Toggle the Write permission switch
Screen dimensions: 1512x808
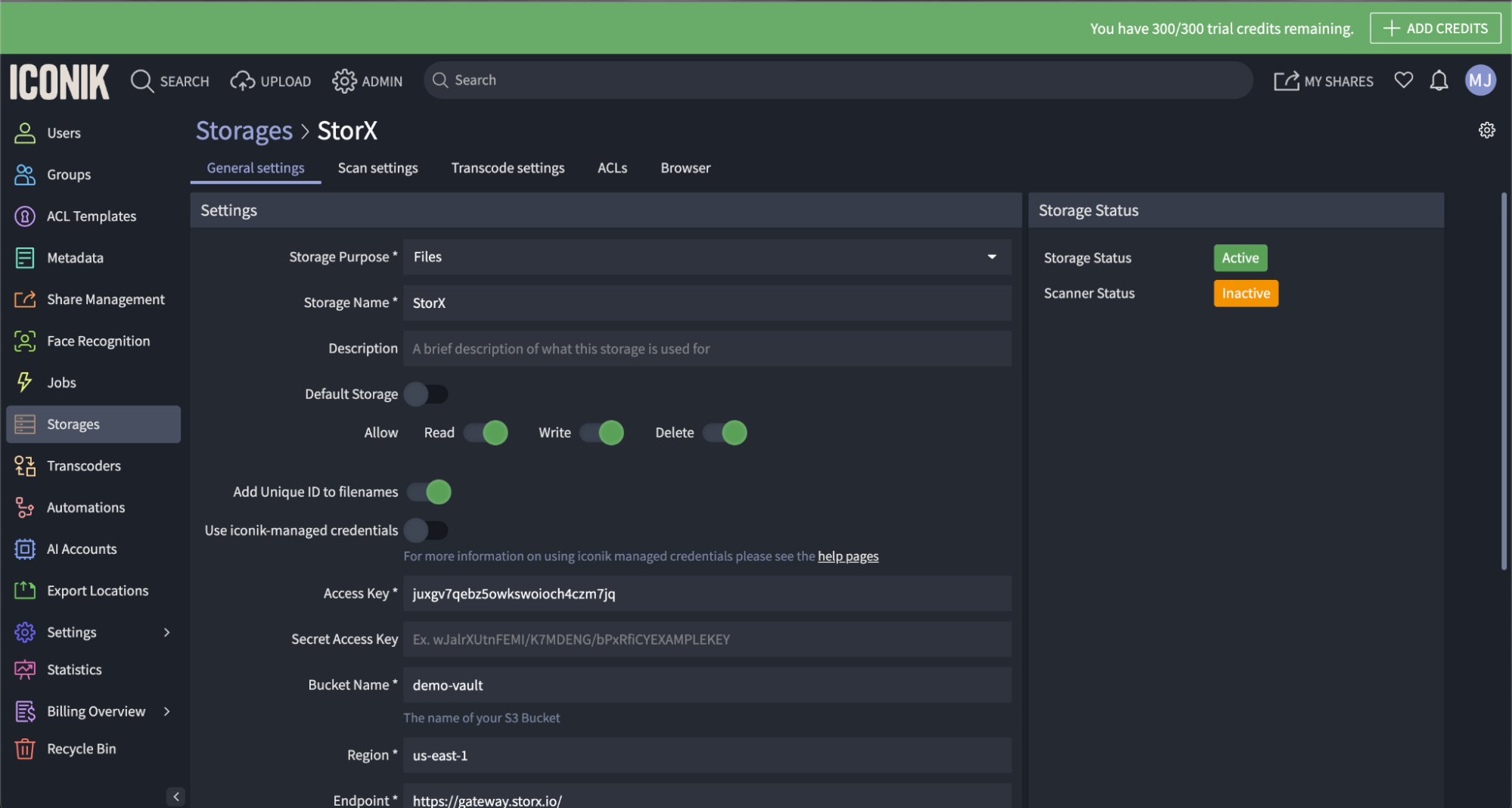(x=601, y=433)
